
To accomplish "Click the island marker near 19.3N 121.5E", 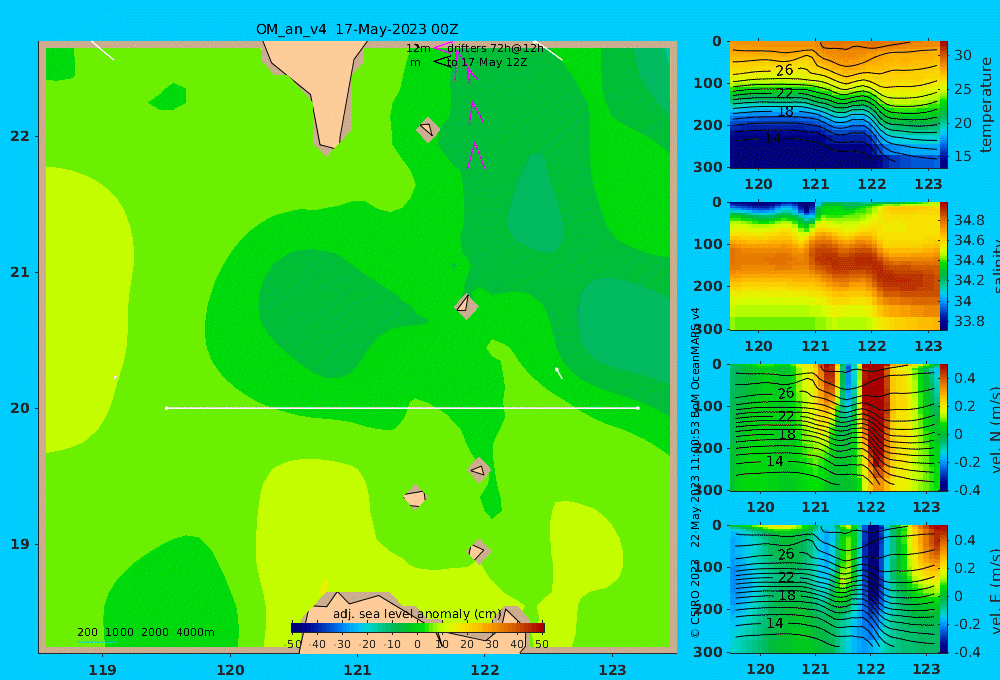I will [415, 496].
